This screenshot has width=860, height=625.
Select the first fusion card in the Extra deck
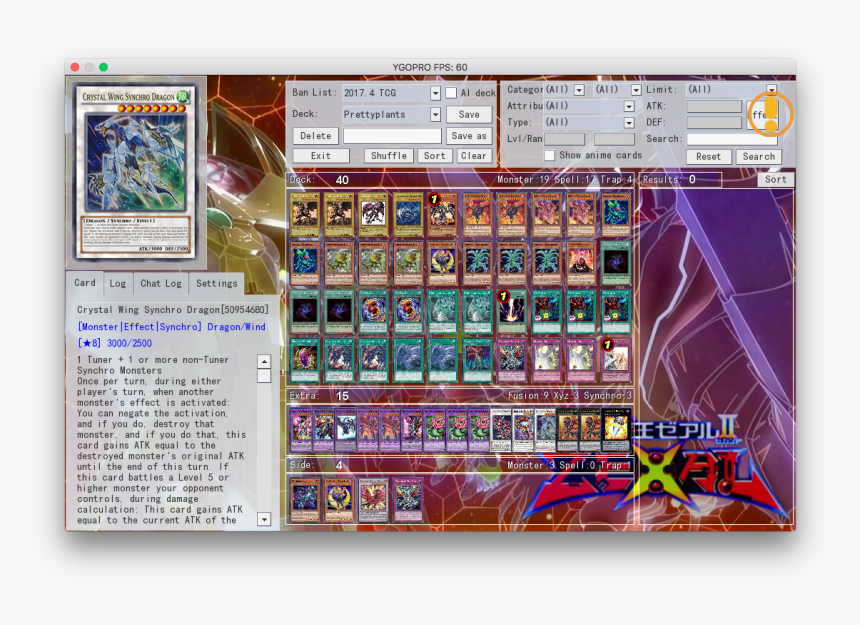(x=301, y=429)
